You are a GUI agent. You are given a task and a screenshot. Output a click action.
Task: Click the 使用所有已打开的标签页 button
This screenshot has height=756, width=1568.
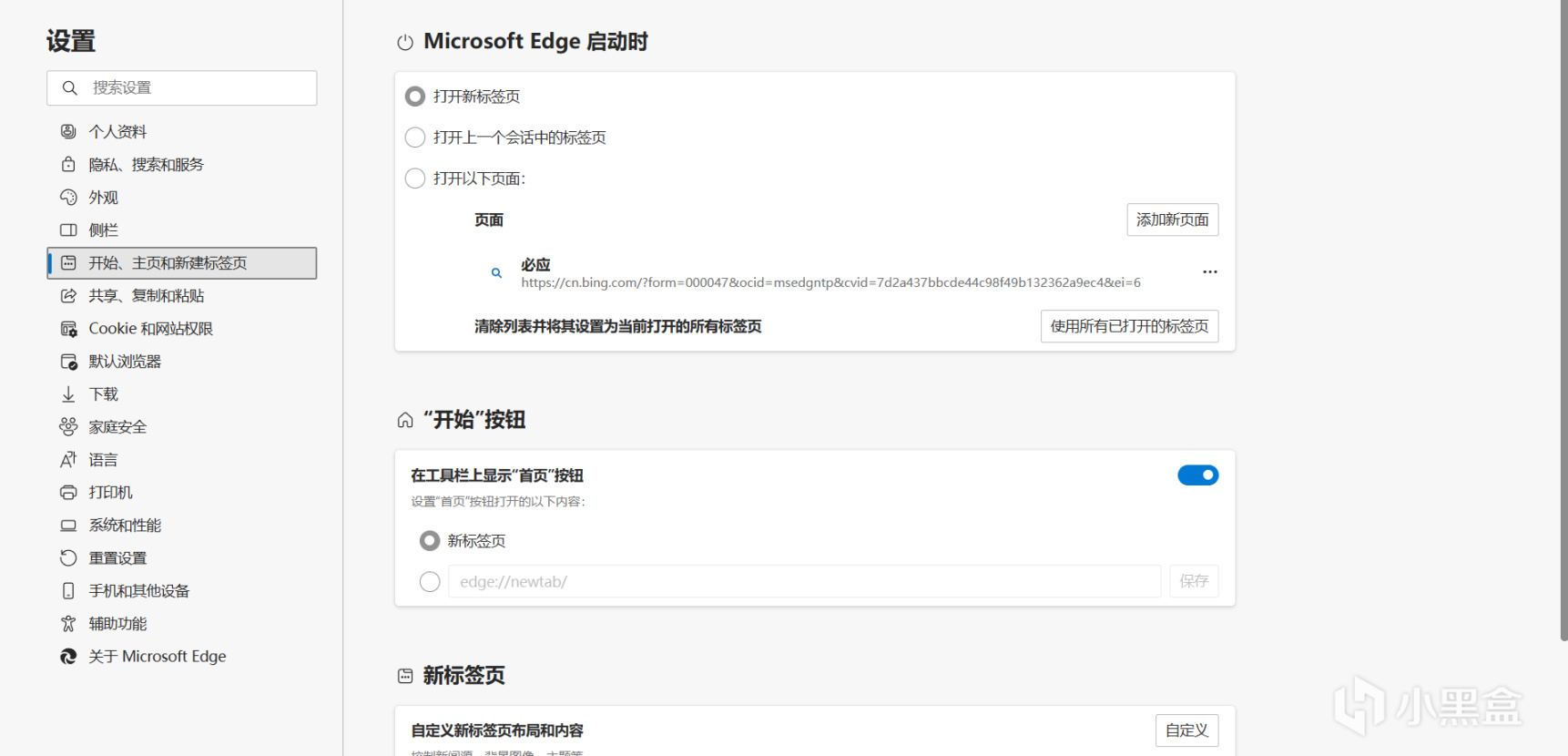(1129, 326)
